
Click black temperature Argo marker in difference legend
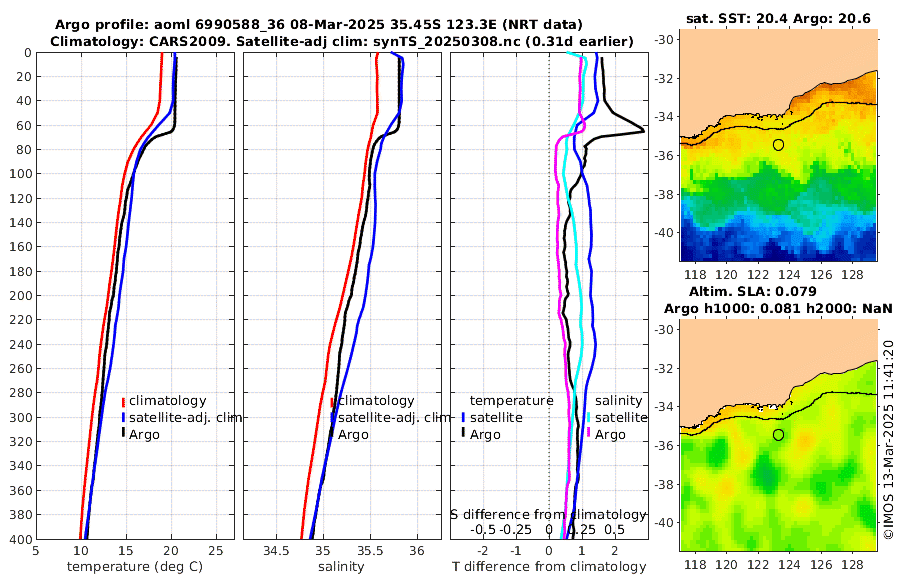[463, 434]
